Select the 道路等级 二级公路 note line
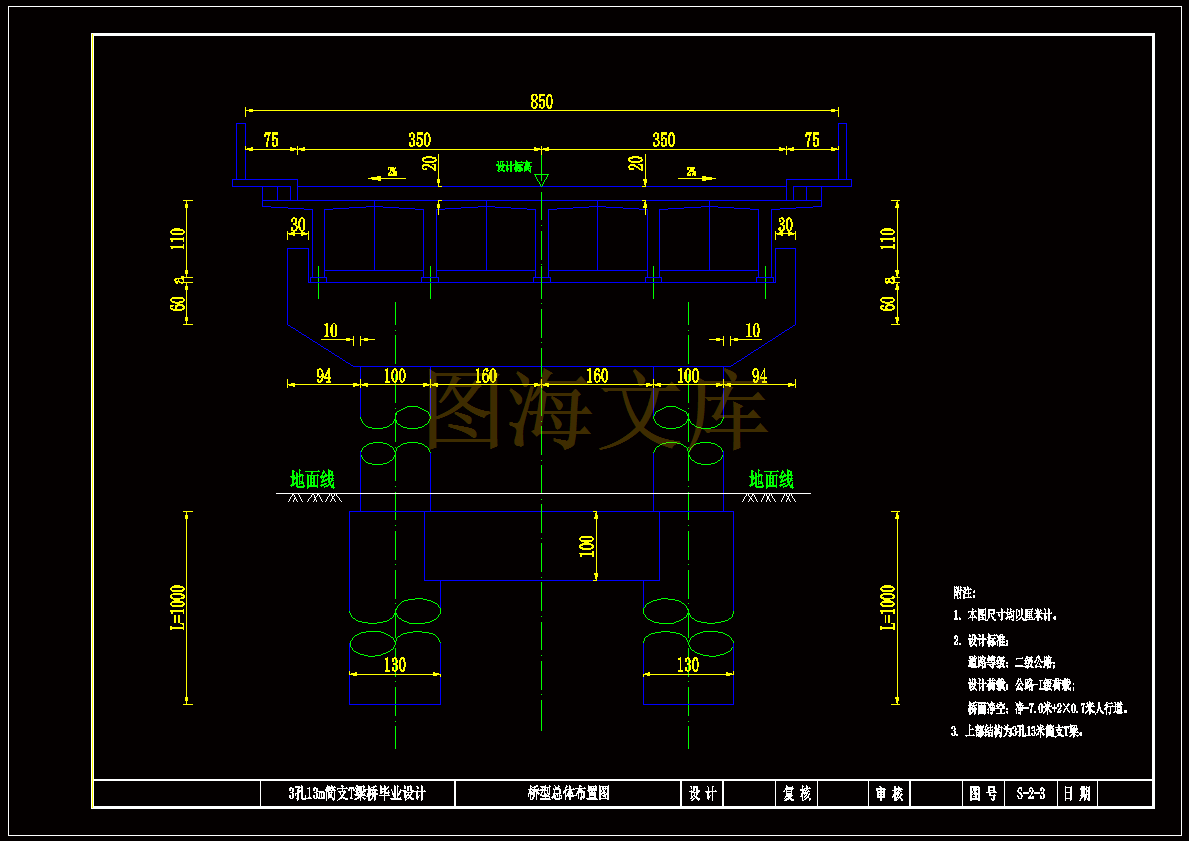This screenshot has width=1189, height=841. click(1012, 662)
